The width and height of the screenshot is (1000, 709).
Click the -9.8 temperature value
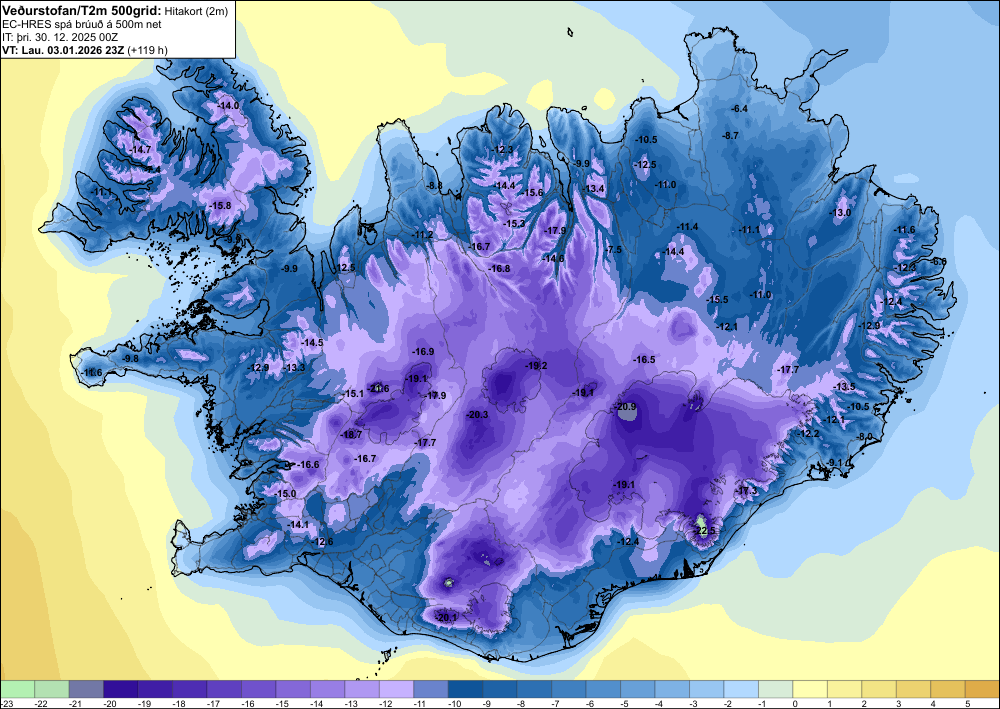click(x=130, y=359)
